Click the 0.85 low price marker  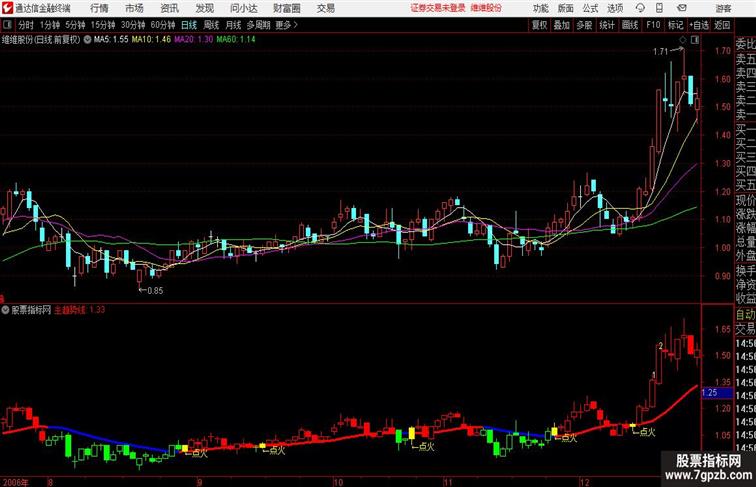pyautogui.click(x=155, y=290)
